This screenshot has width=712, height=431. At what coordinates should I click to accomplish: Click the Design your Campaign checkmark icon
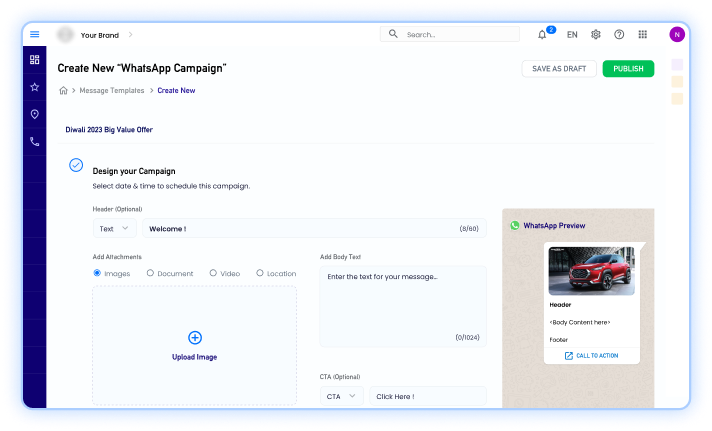pyautogui.click(x=76, y=165)
